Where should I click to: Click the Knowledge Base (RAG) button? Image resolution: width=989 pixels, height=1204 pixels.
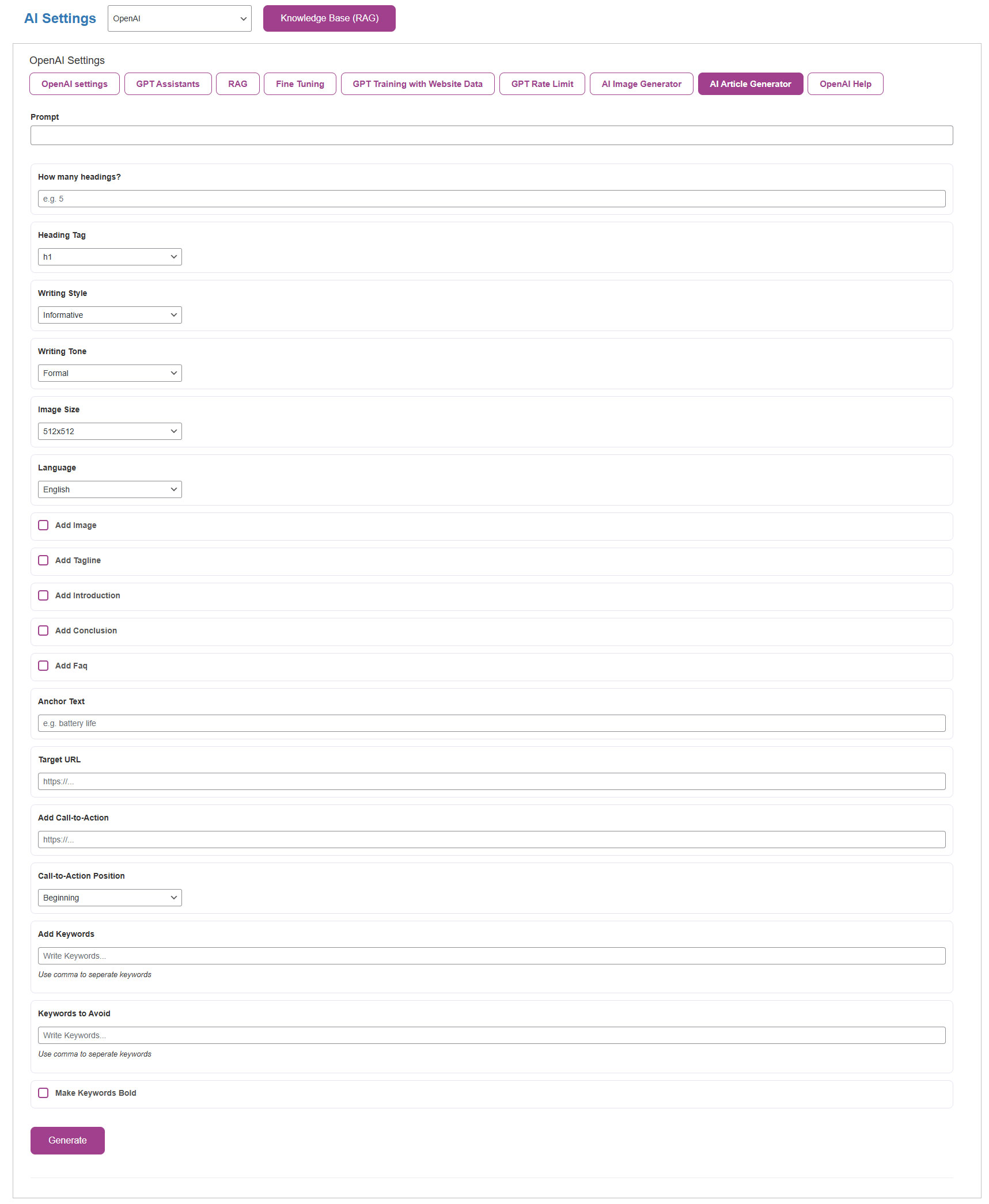[x=329, y=18]
